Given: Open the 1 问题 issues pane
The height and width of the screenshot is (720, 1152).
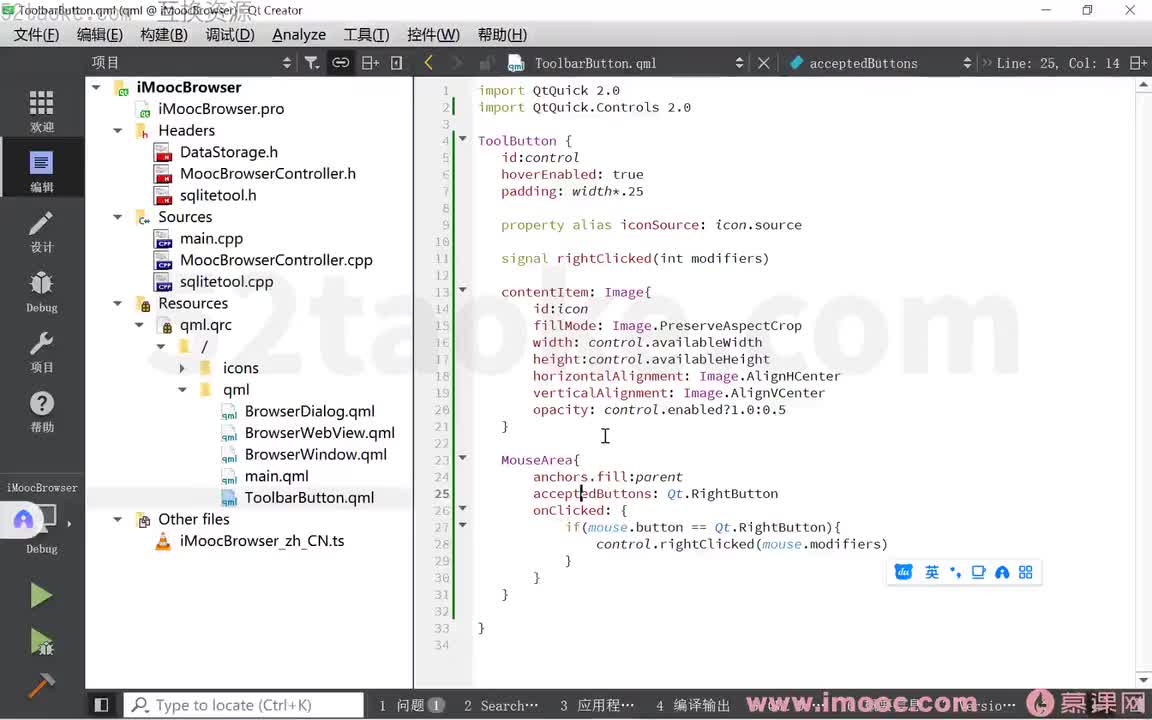Looking at the screenshot, I should pos(411,705).
